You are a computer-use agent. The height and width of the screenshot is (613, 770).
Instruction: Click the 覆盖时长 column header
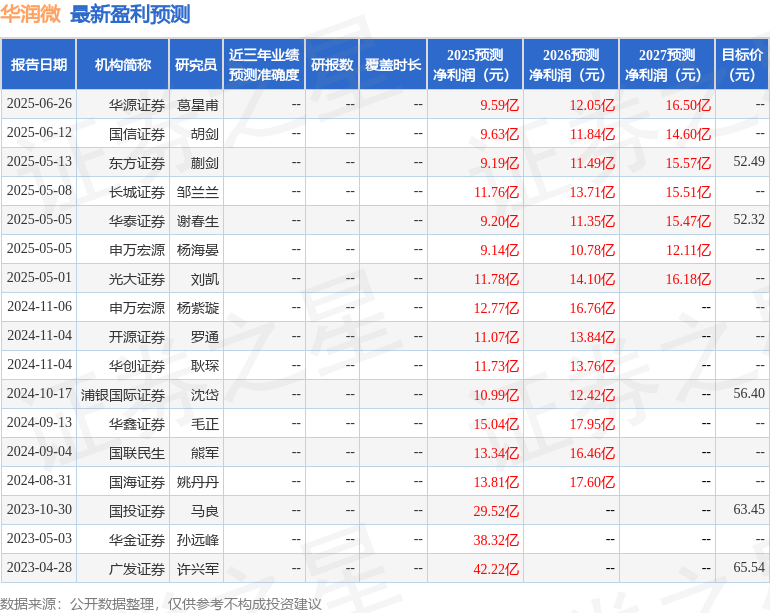pos(393,64)
